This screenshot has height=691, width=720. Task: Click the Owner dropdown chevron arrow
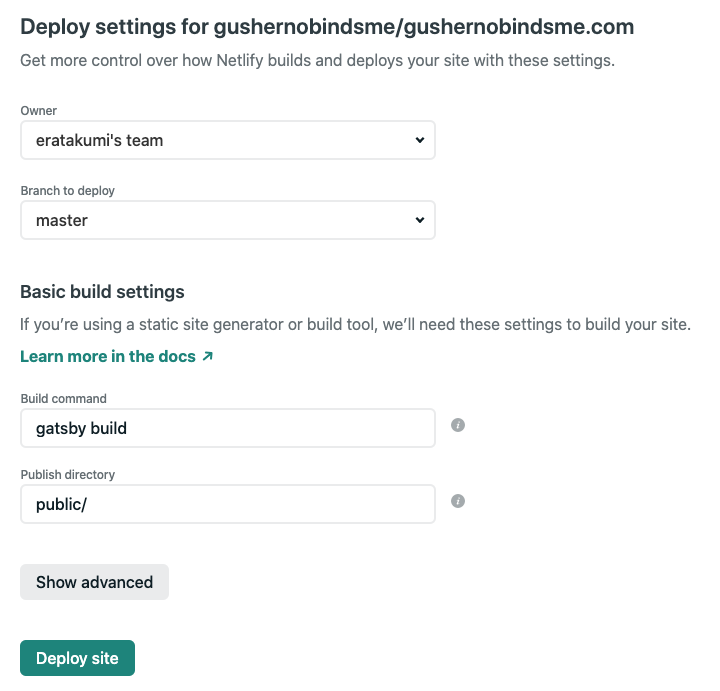(420, 140)
